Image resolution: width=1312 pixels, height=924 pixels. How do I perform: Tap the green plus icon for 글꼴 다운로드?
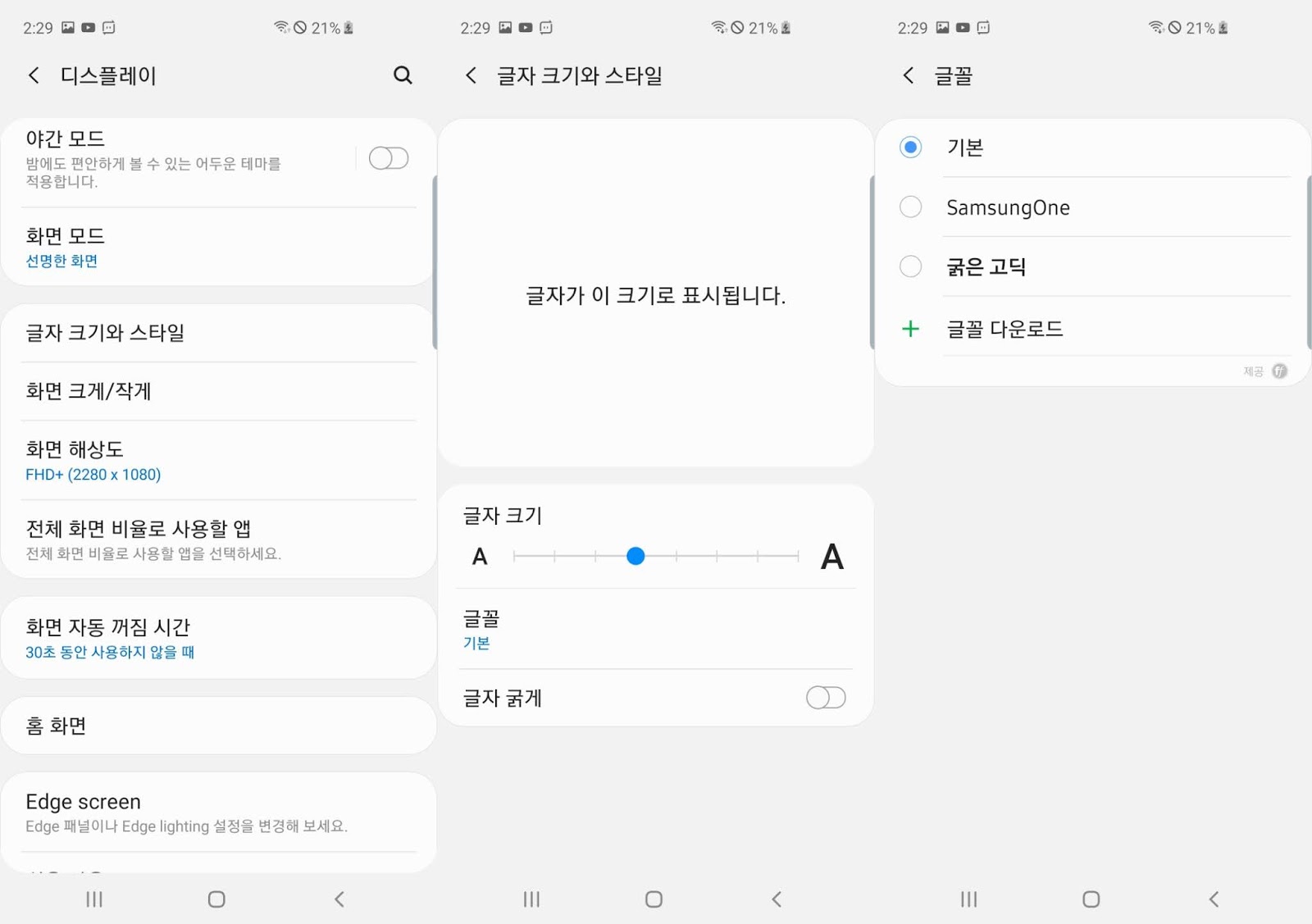[910, 329]
